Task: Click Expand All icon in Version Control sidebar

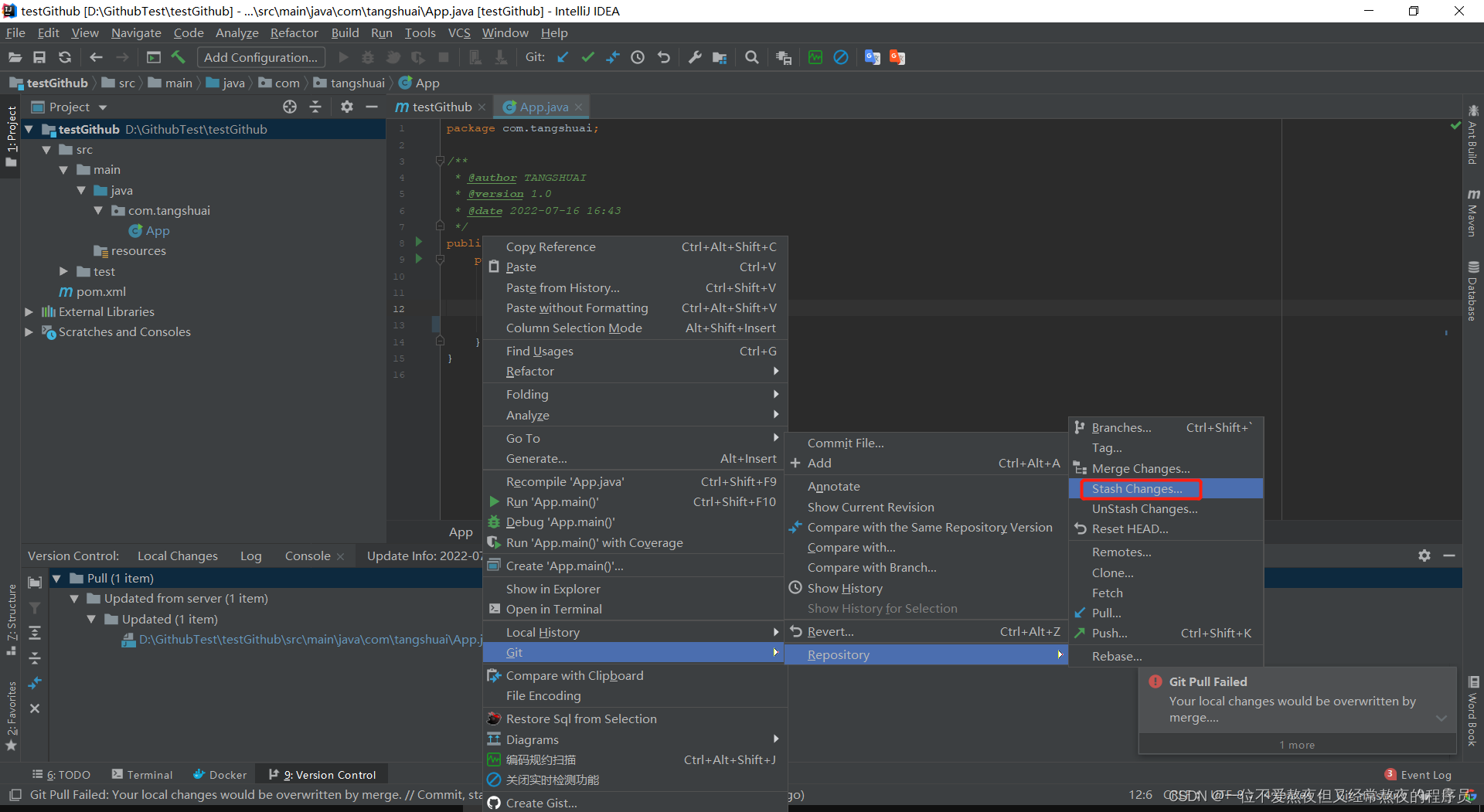Action: (x=35, y=633)
